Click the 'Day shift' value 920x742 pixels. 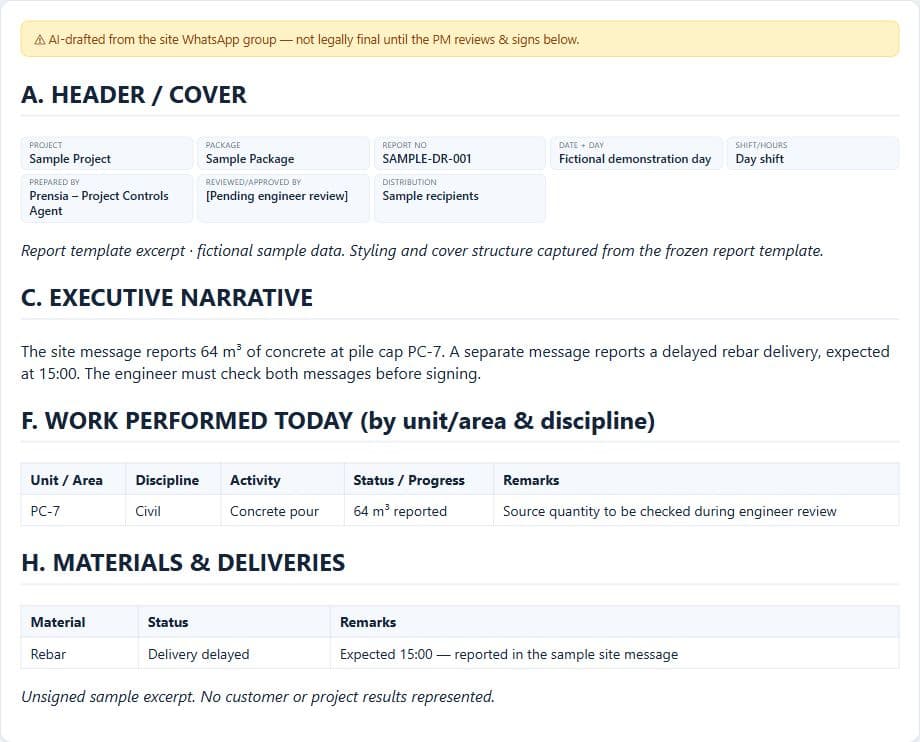coord(759,159)
